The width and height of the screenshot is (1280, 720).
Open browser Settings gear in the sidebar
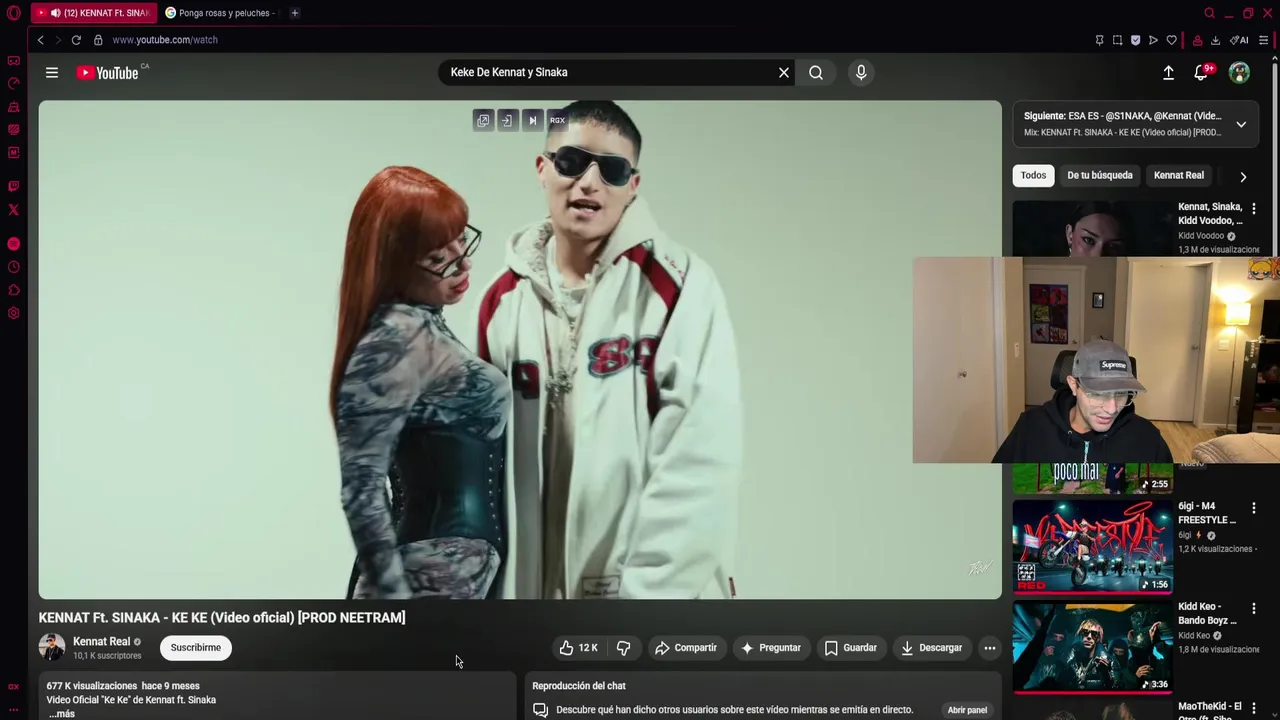pos(13,313)
